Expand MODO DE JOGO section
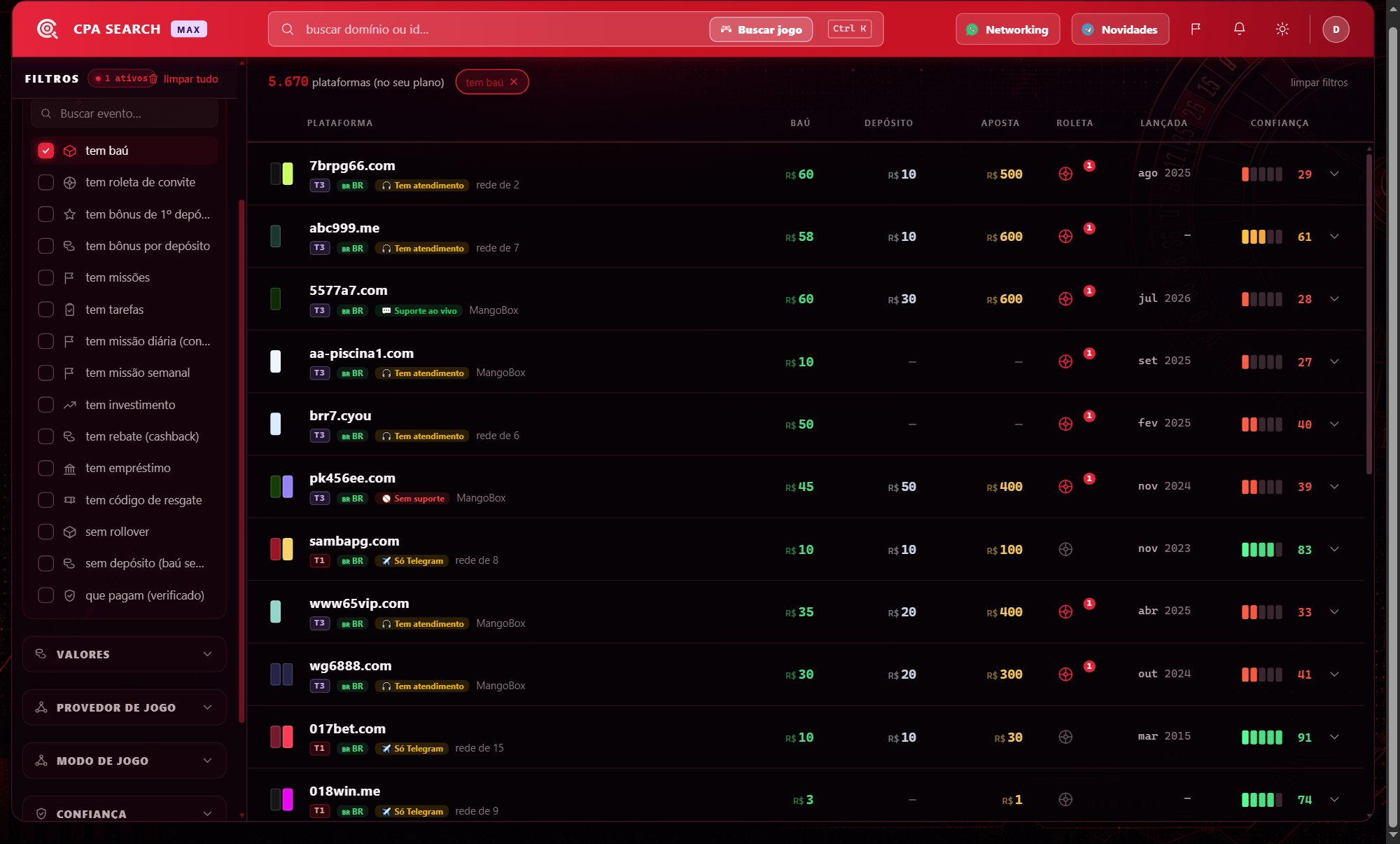Image resolution: width=1400 pixels, height=844 pixels. pos(125,761)
